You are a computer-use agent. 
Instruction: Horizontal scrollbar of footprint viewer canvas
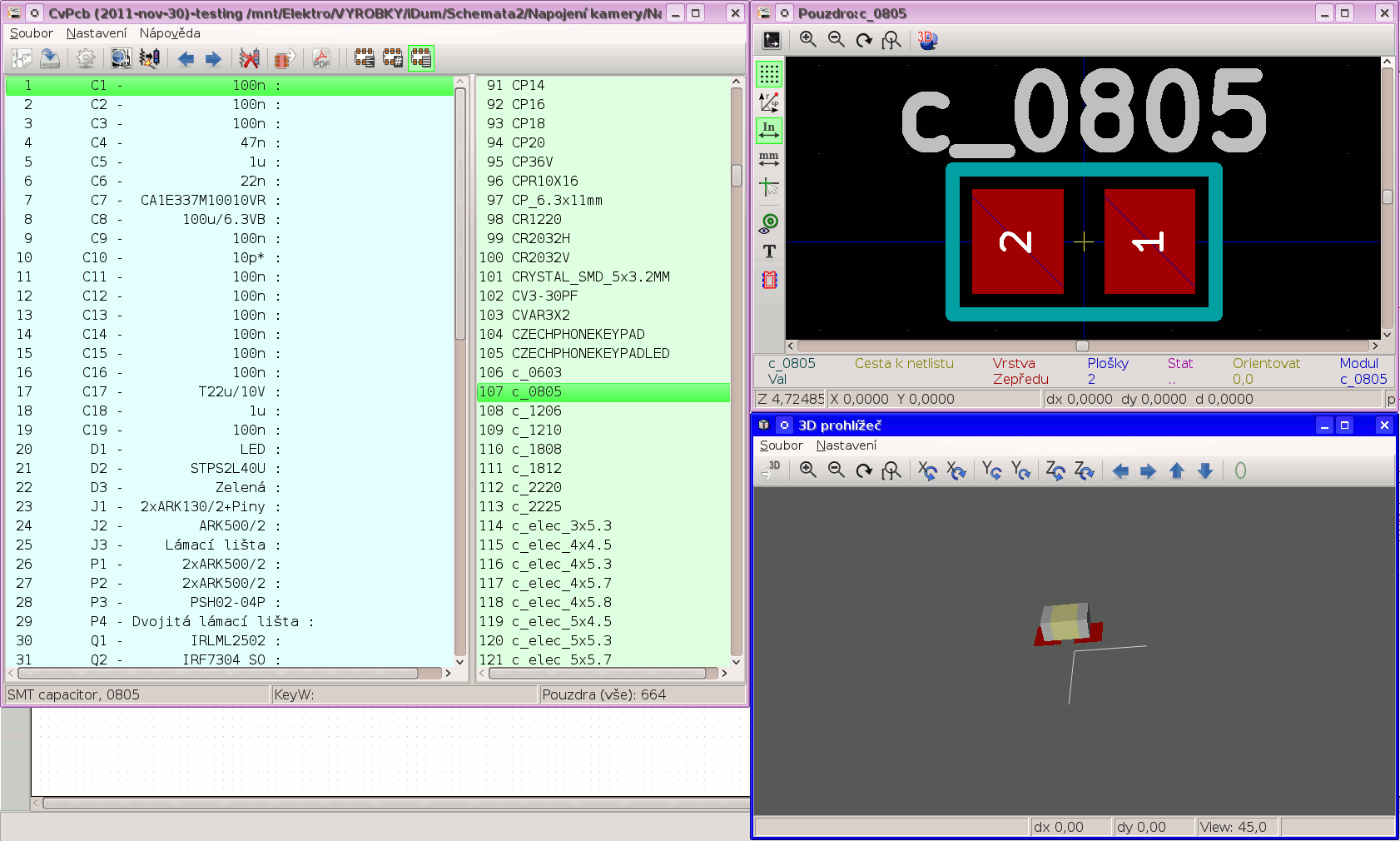(x=1082, y=346)
